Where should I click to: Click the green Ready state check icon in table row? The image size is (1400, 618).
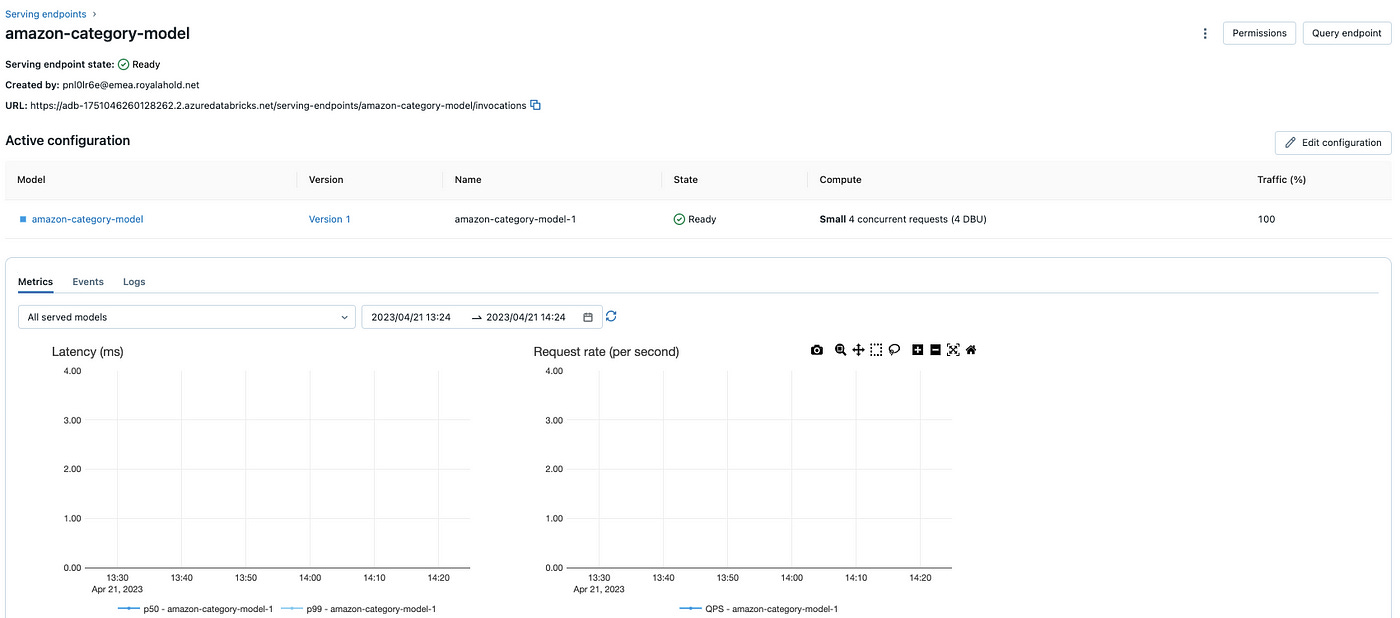pos(679,219)
